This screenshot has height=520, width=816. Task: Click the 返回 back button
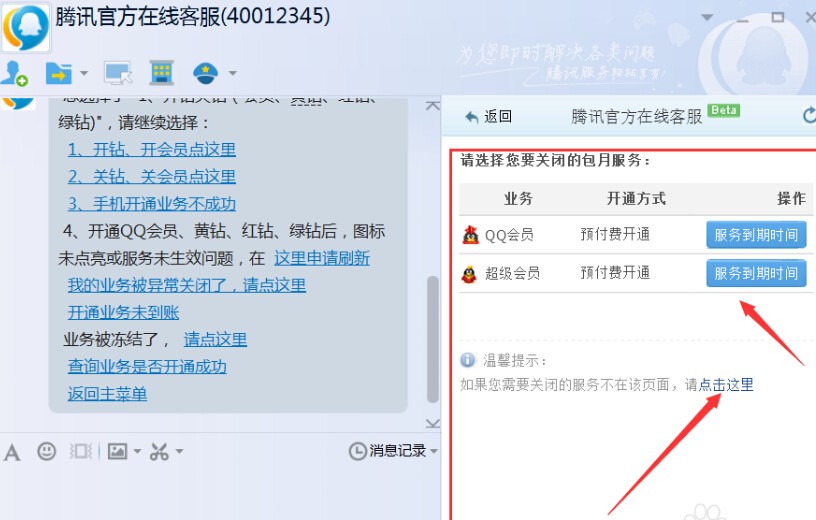[x=488, y=117]
